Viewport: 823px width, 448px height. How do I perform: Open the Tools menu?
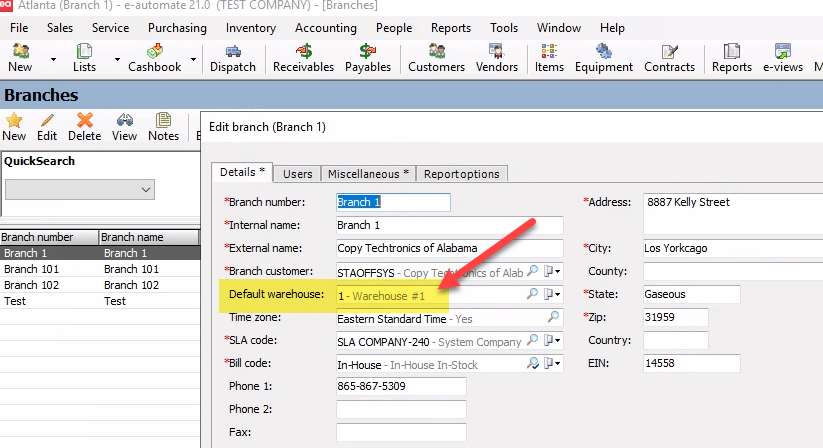coord(504,28)
